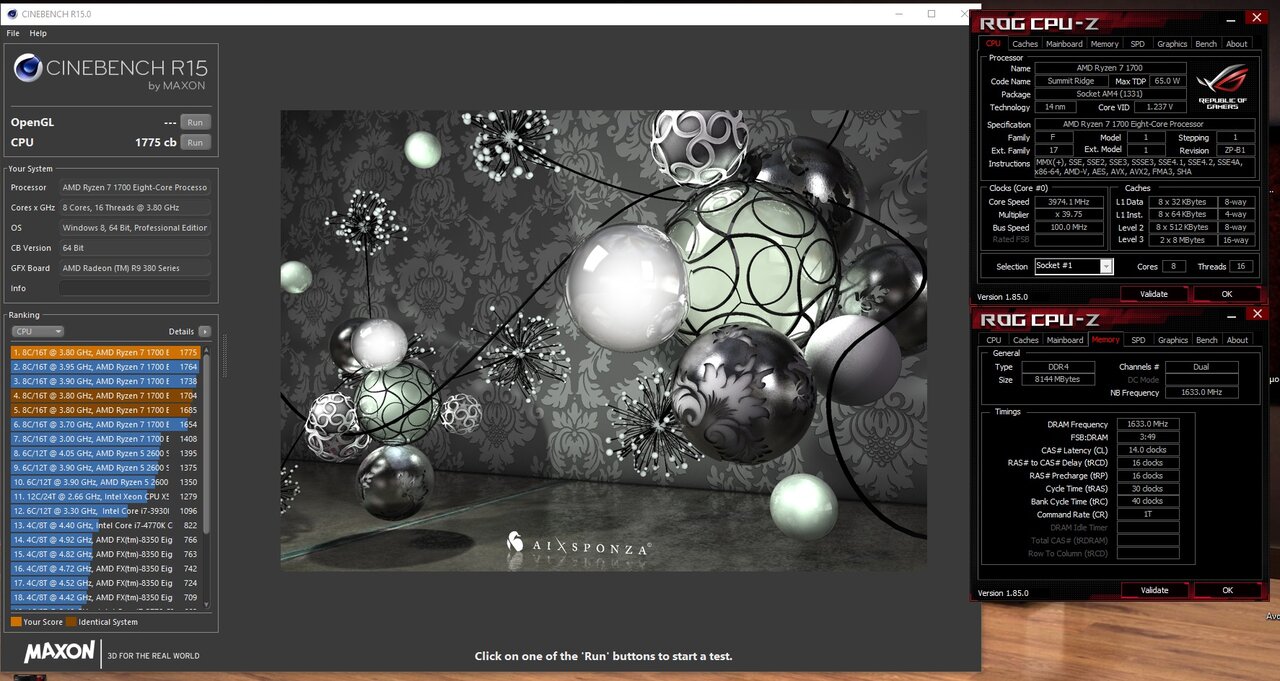1280x681 pixels.
Task: Click the Multiplier value x 39.75
Action: pyautogui.click(x=1068, y=214)
